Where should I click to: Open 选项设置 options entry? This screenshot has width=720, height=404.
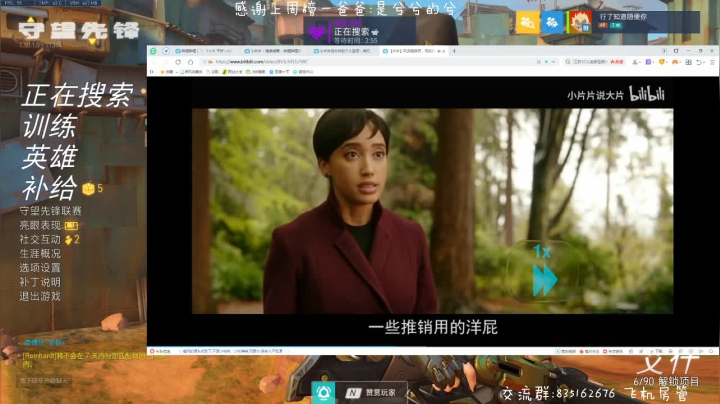click(40, 268)
